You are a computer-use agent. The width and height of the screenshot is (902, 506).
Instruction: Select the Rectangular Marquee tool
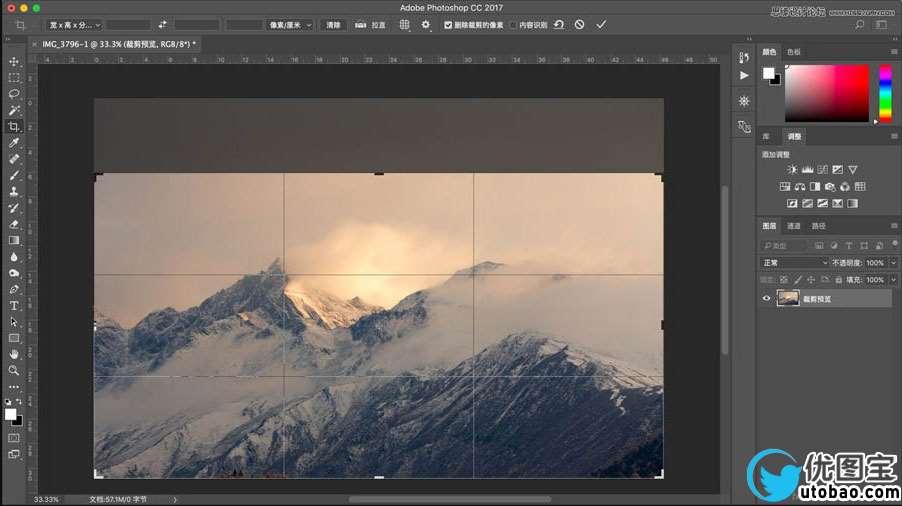click(x=14, y=78)
